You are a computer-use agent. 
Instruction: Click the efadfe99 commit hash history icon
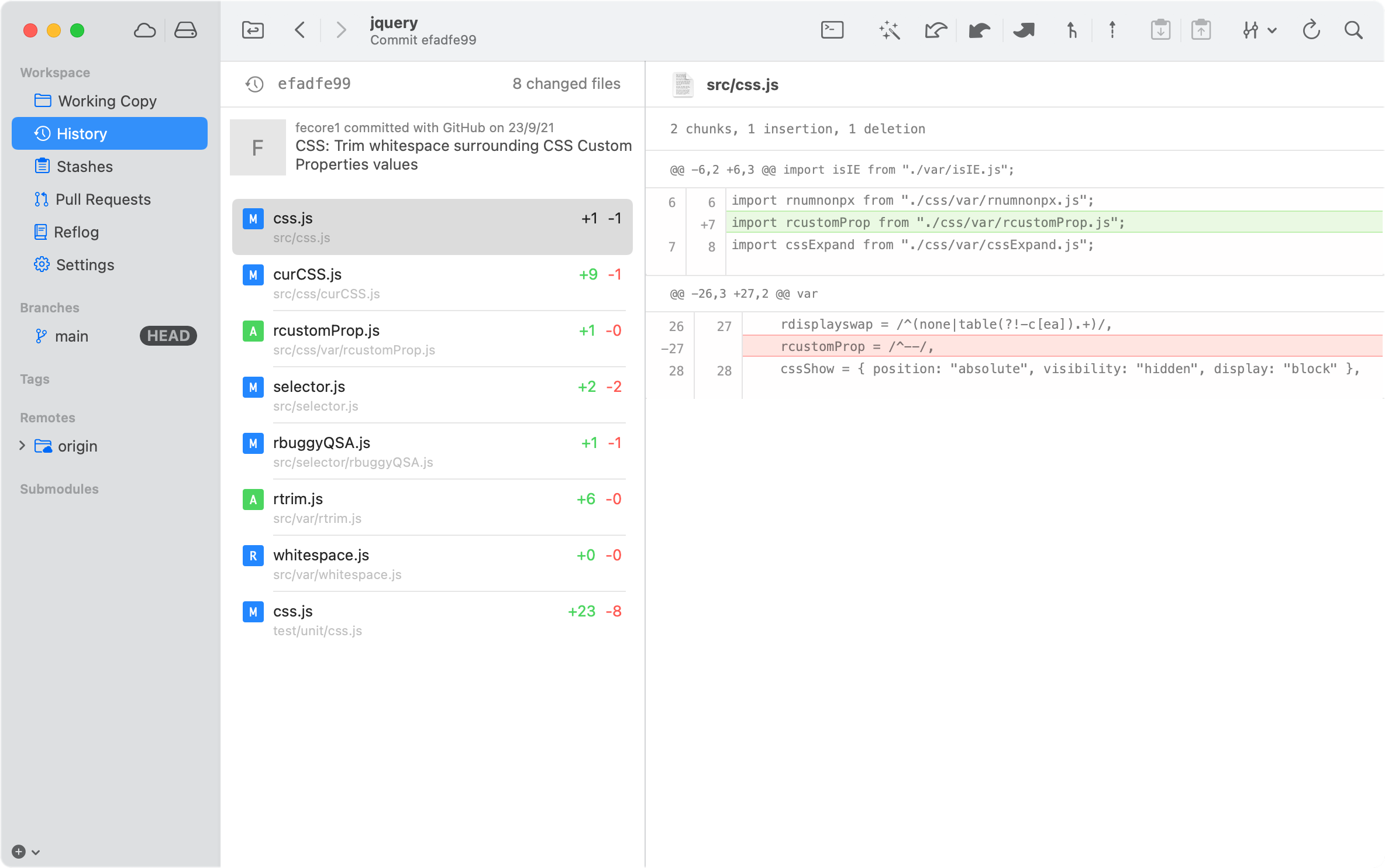(254, 84)
